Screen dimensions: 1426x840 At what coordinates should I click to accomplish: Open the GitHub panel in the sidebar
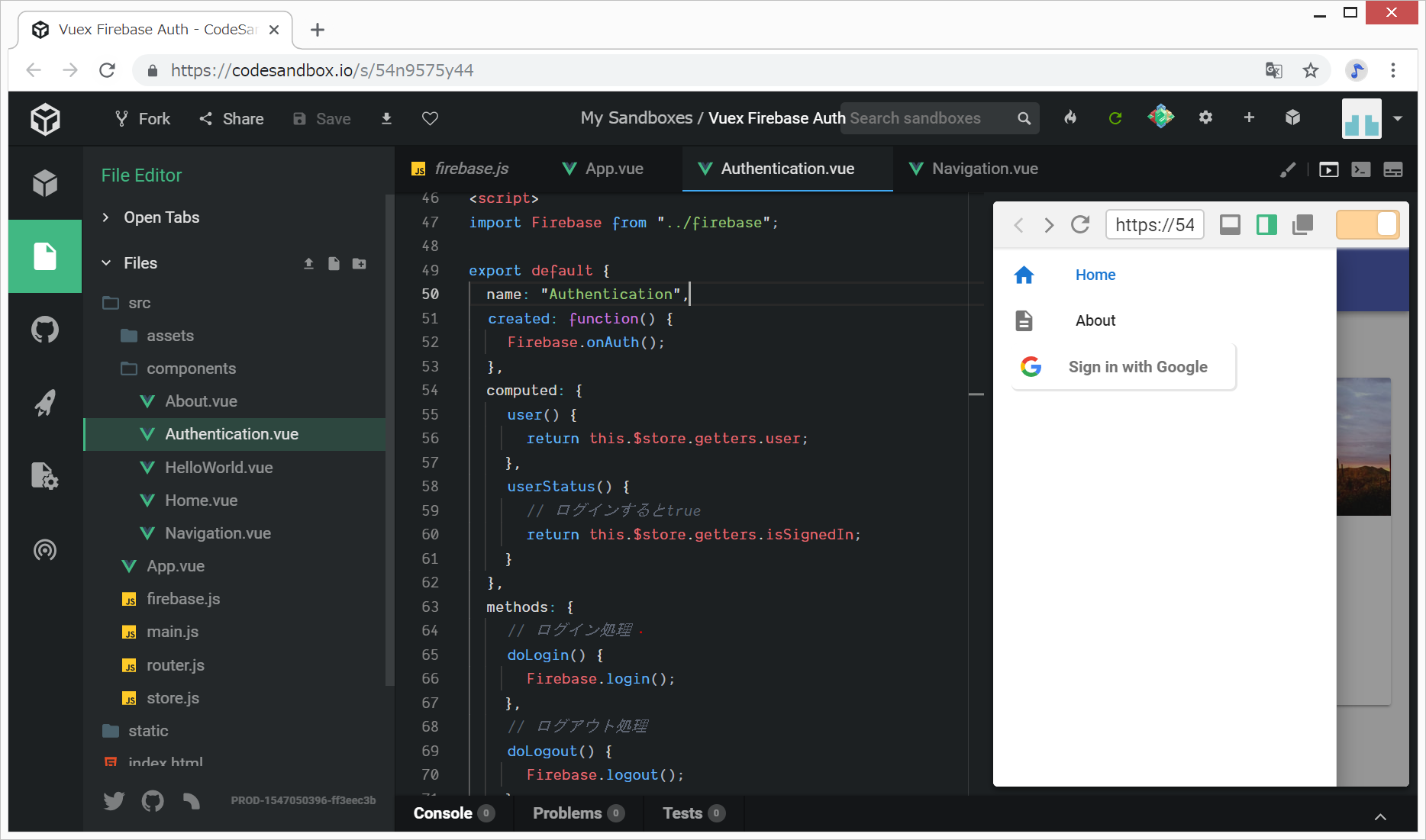[x=45, y=330]
